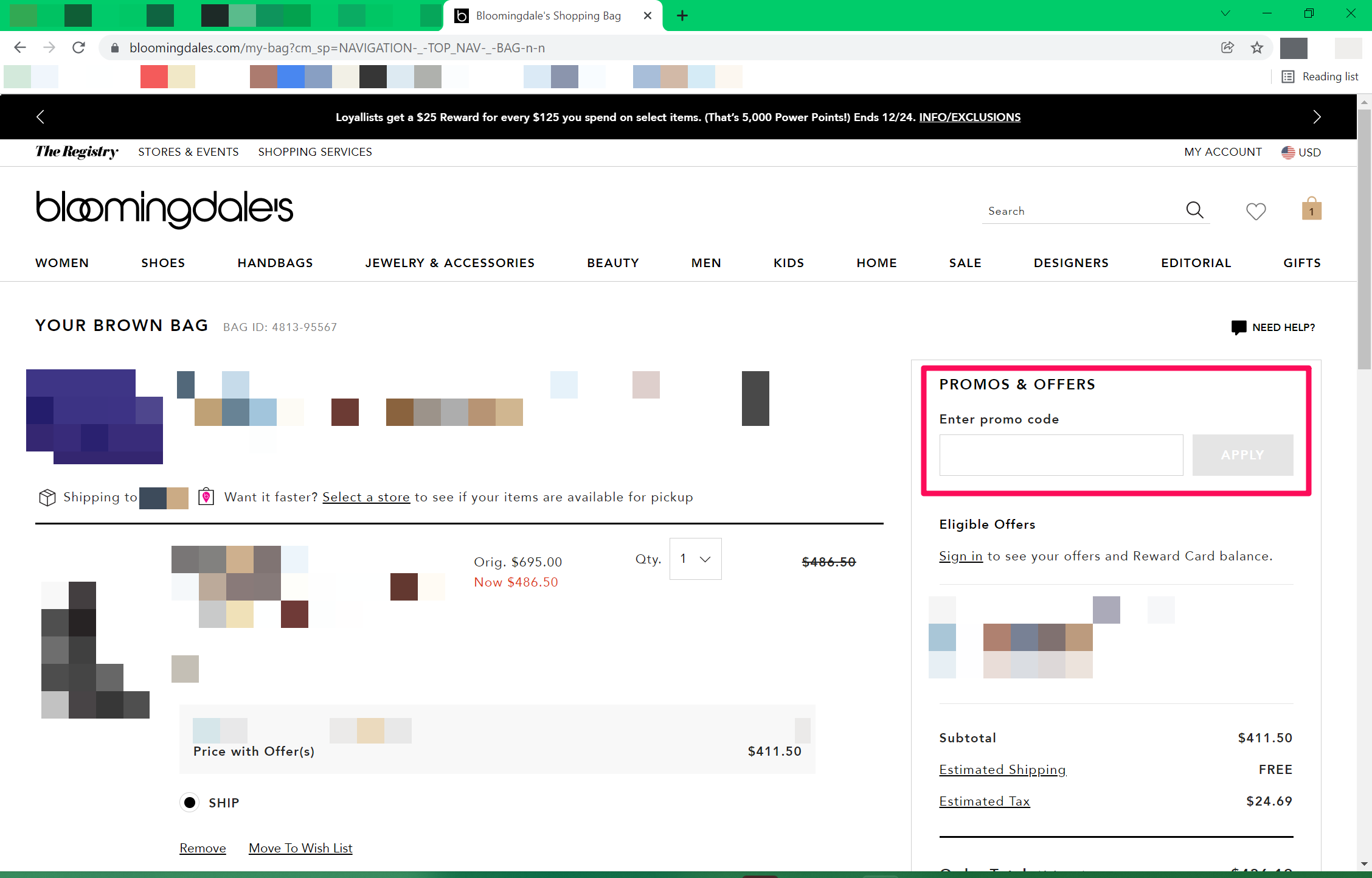The image size is (1372, 878).
Task: Open SALE category
Action: 965,263
